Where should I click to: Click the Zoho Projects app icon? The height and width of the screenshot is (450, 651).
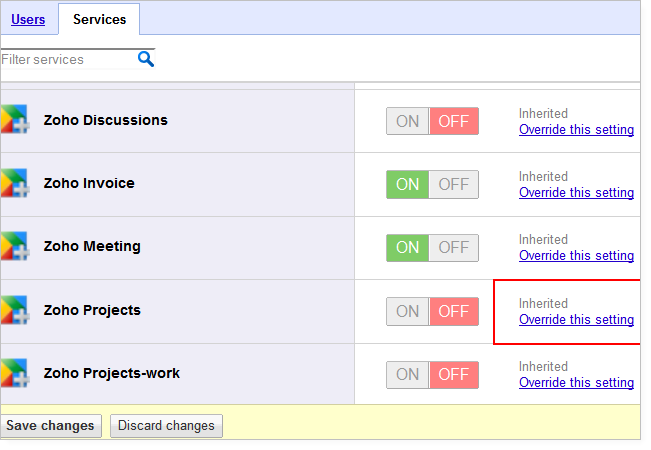coord(15,310)
